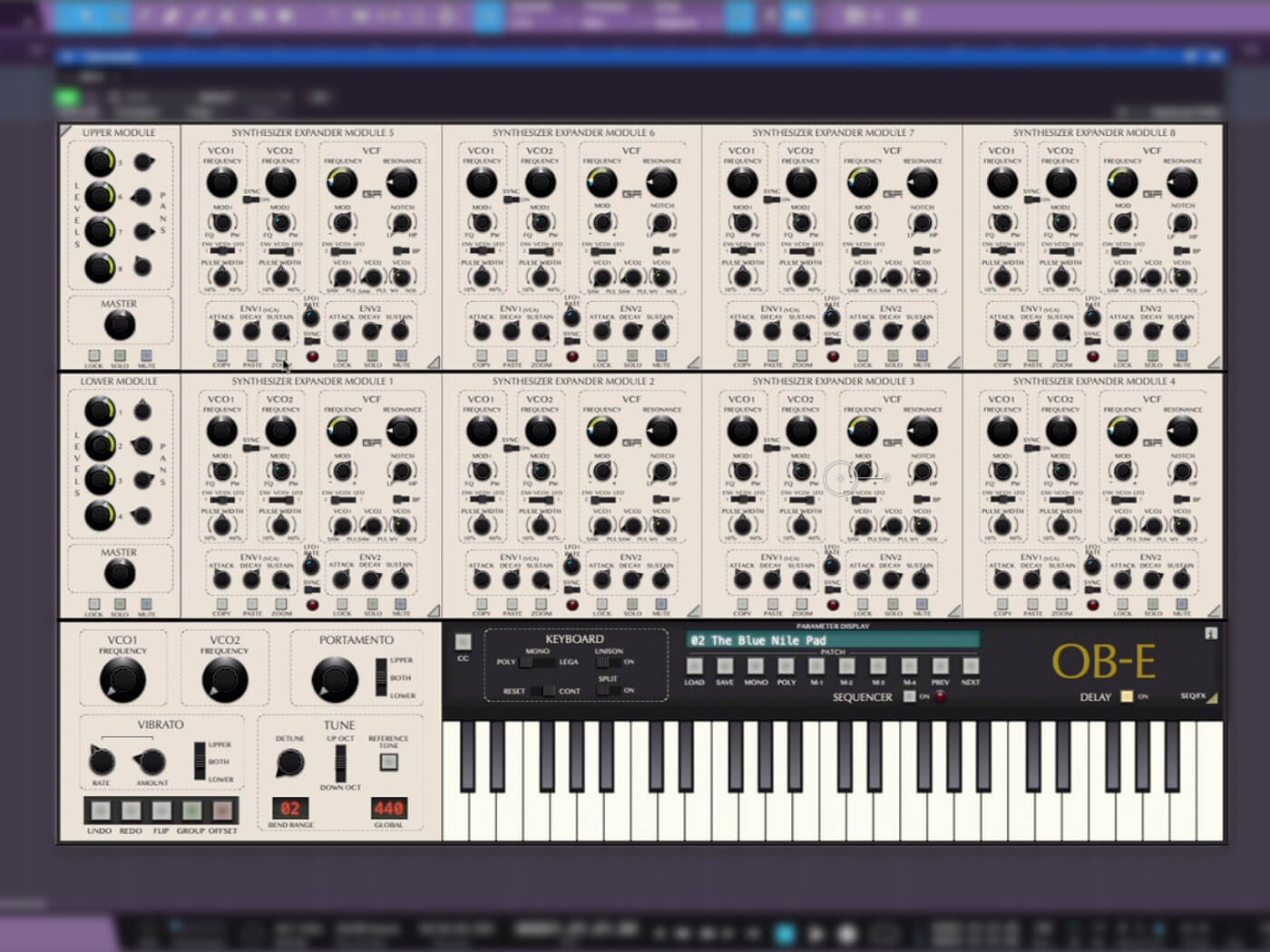1270x952 pixels.
Task: Go to the NEXT patch
Action: coord(971,666)
